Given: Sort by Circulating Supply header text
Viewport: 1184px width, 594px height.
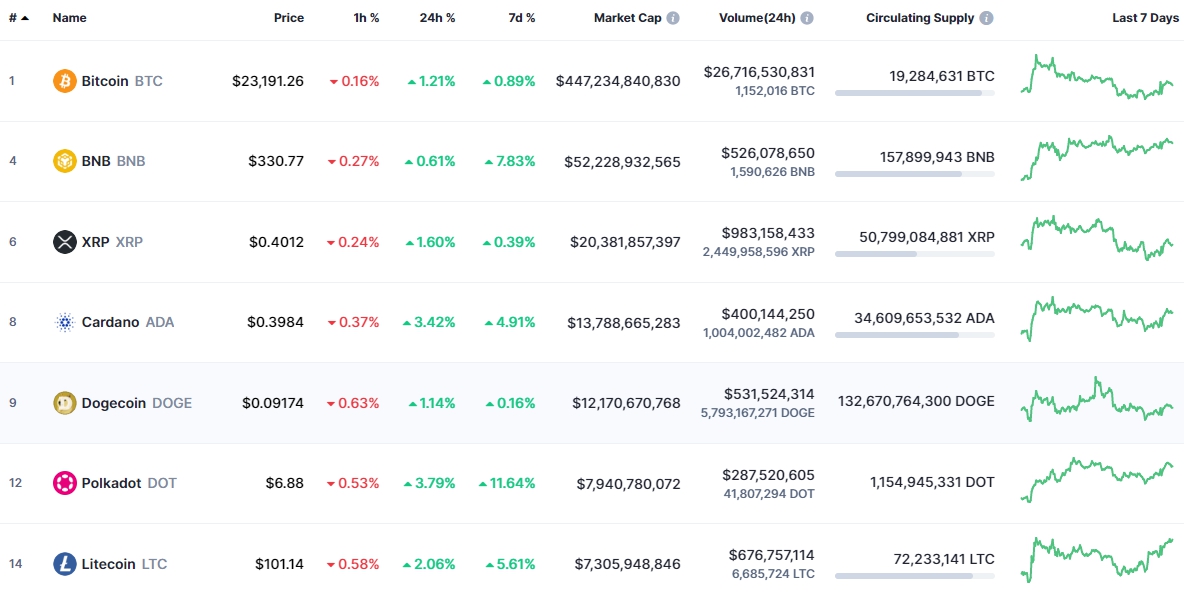Looking at the screenshot, I should 920,18.
